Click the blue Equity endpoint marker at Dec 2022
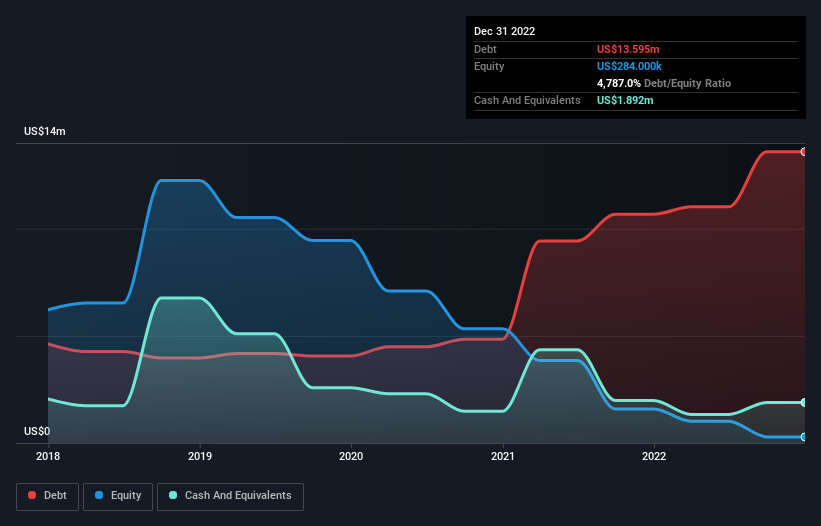821x526 pixels. coord(804,437)
